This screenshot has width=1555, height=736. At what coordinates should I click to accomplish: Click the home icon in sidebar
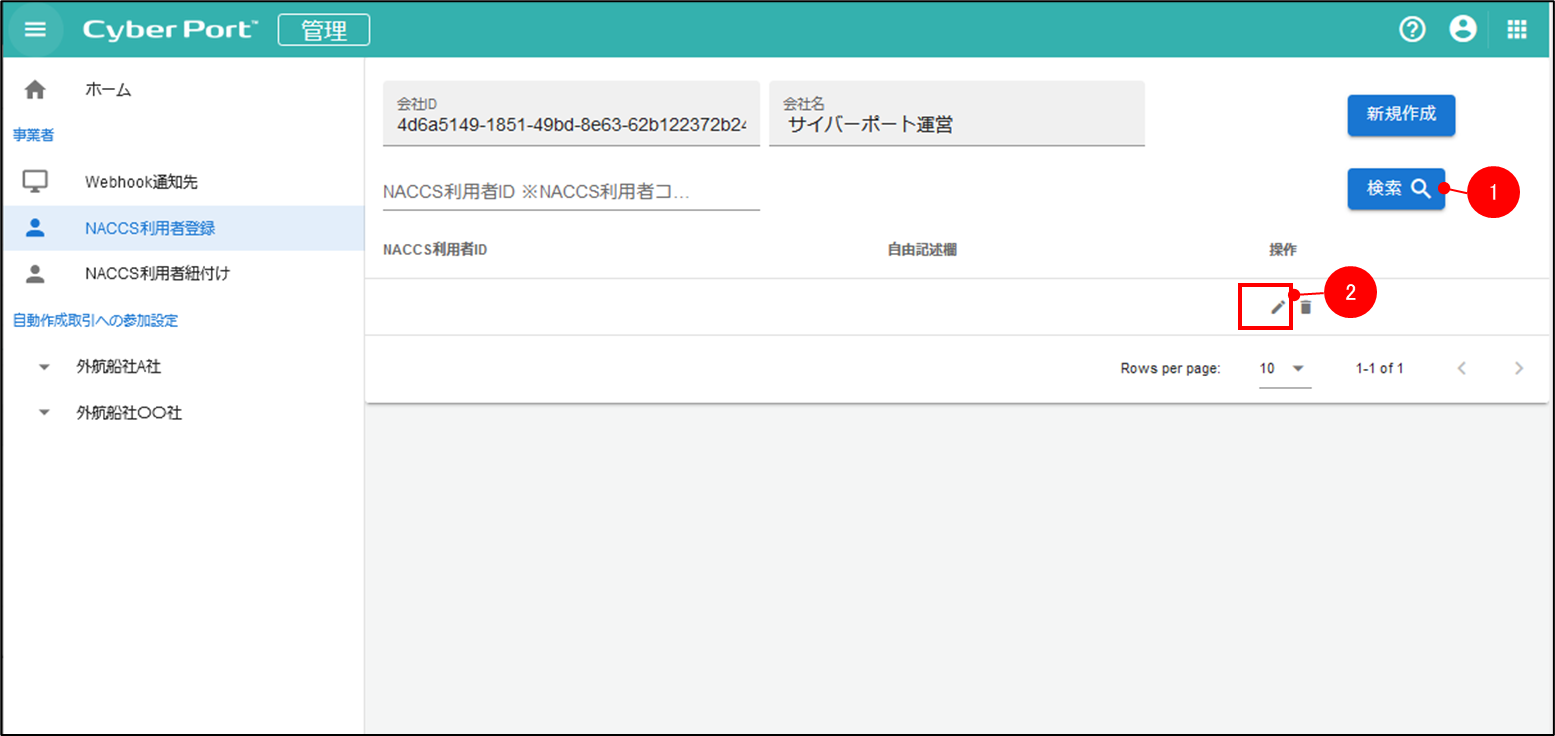[x=35, y=90]
